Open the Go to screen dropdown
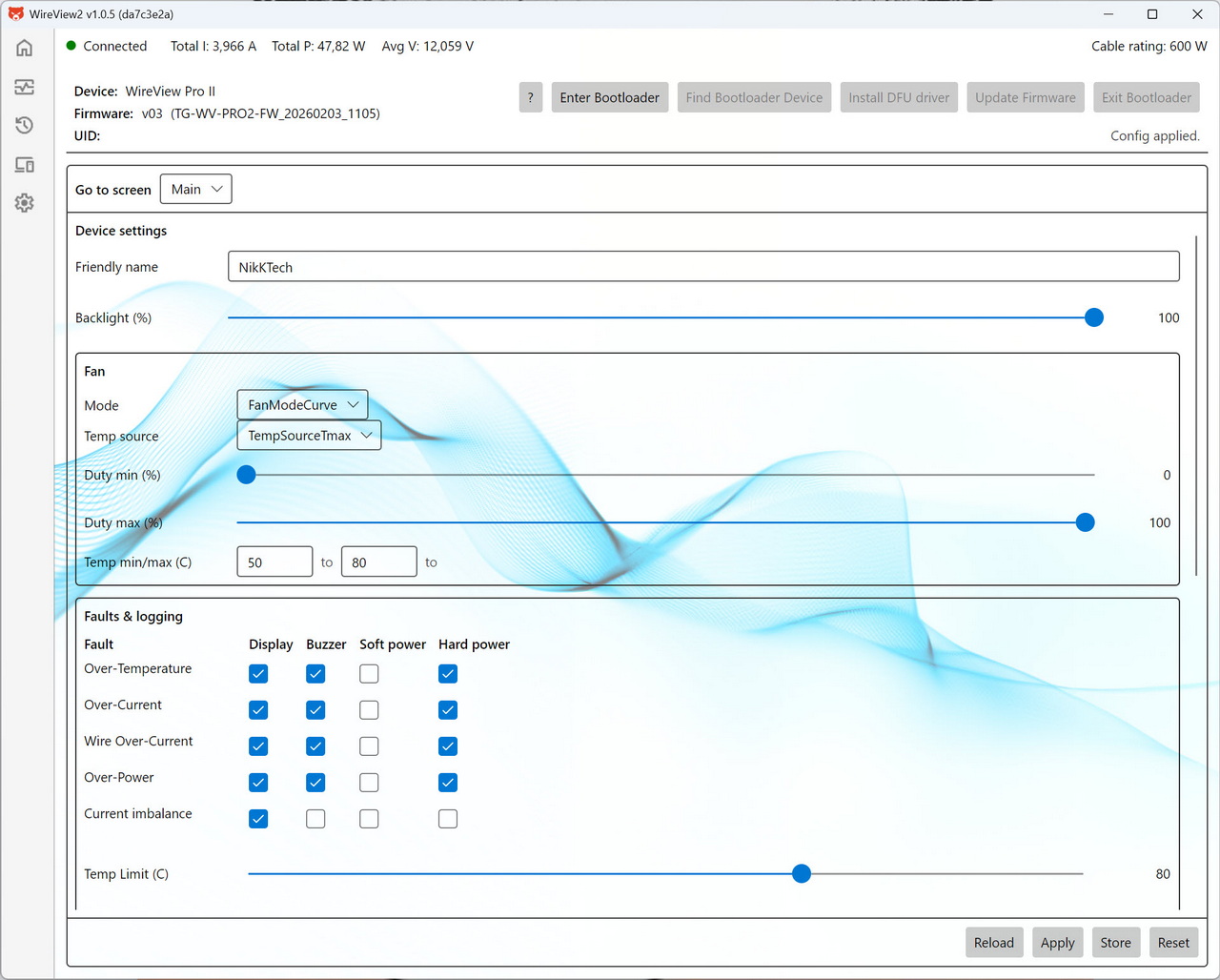 [195, 190]
